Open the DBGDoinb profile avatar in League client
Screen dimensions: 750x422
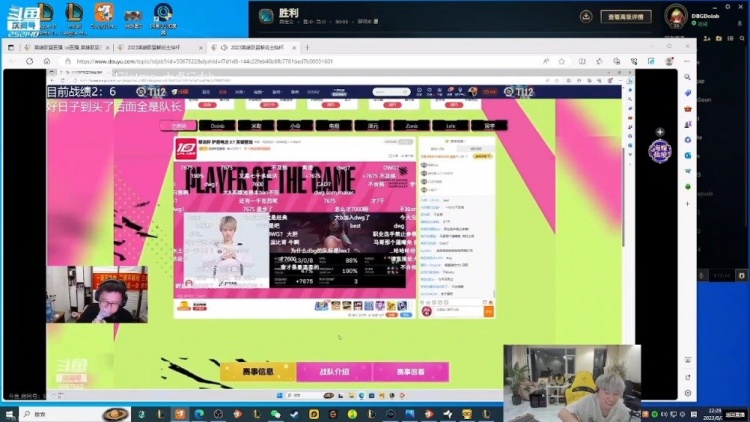(676, 16)
